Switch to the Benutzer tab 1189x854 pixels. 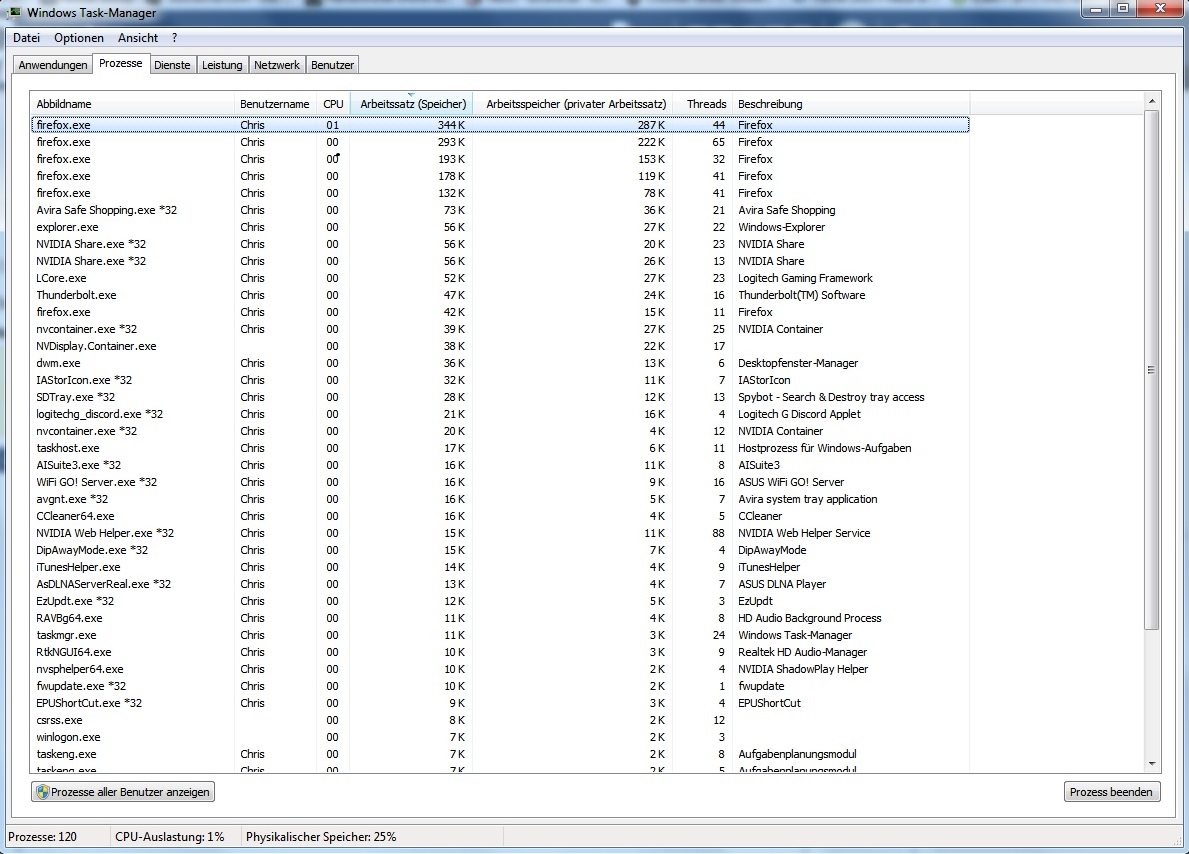(x=332, y=65)
